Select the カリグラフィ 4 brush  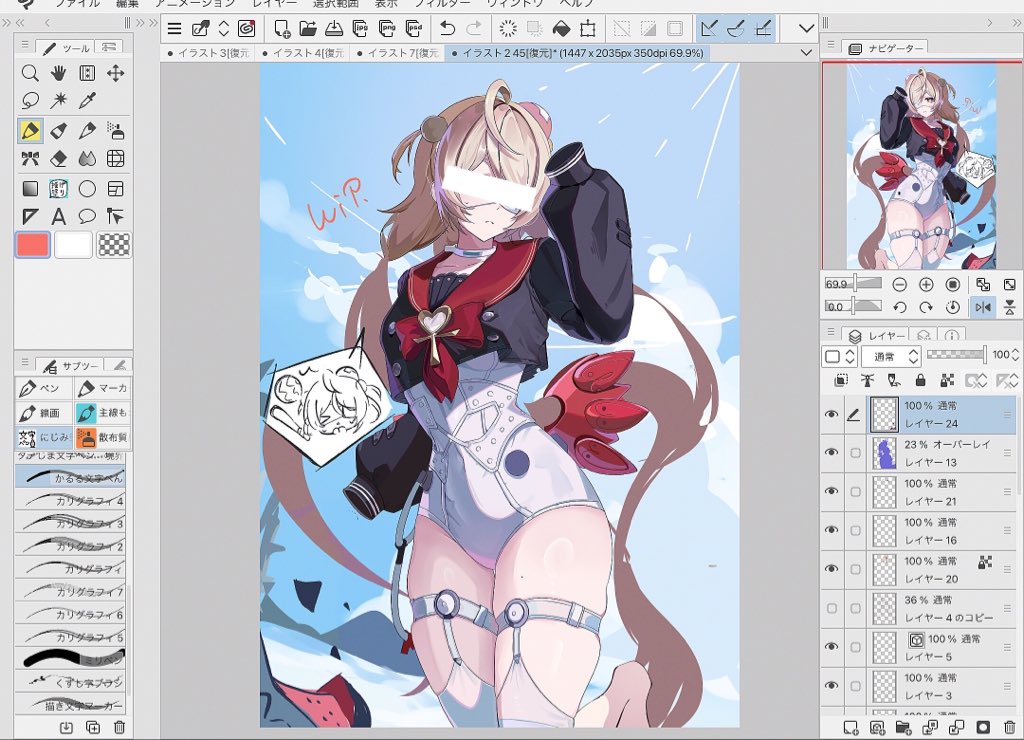[71, 500]
